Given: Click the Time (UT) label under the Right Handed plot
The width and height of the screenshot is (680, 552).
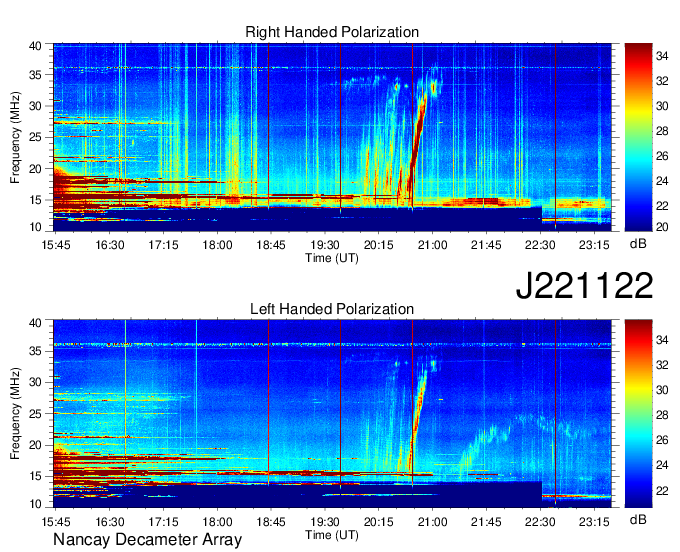Looking at the screenshot, I should pos(332,258).
